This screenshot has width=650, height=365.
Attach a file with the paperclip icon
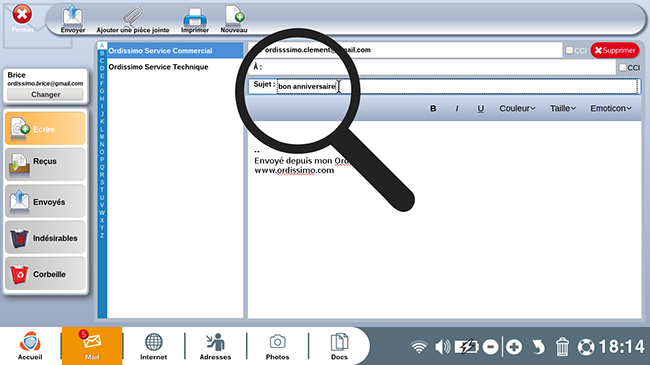point(133,19)
